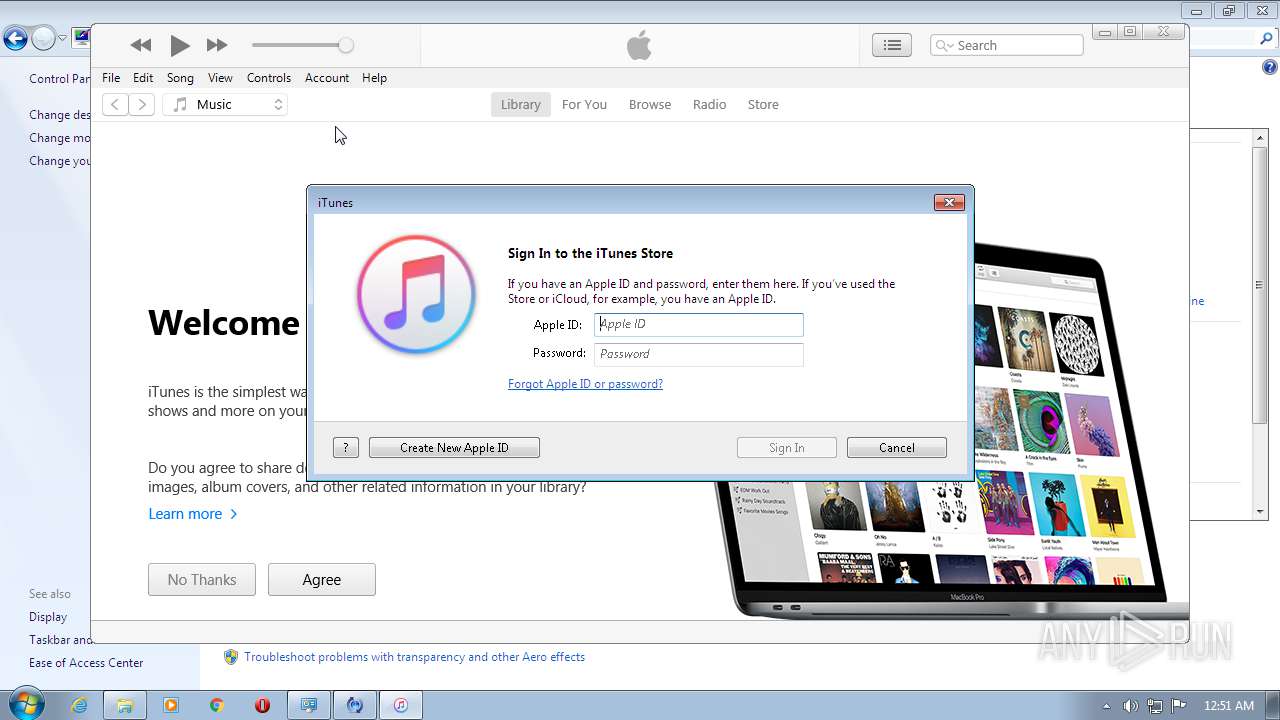Switch to Control Panel taskbar item
This screenshot has width=1280, height=720.
coord(309,705)
